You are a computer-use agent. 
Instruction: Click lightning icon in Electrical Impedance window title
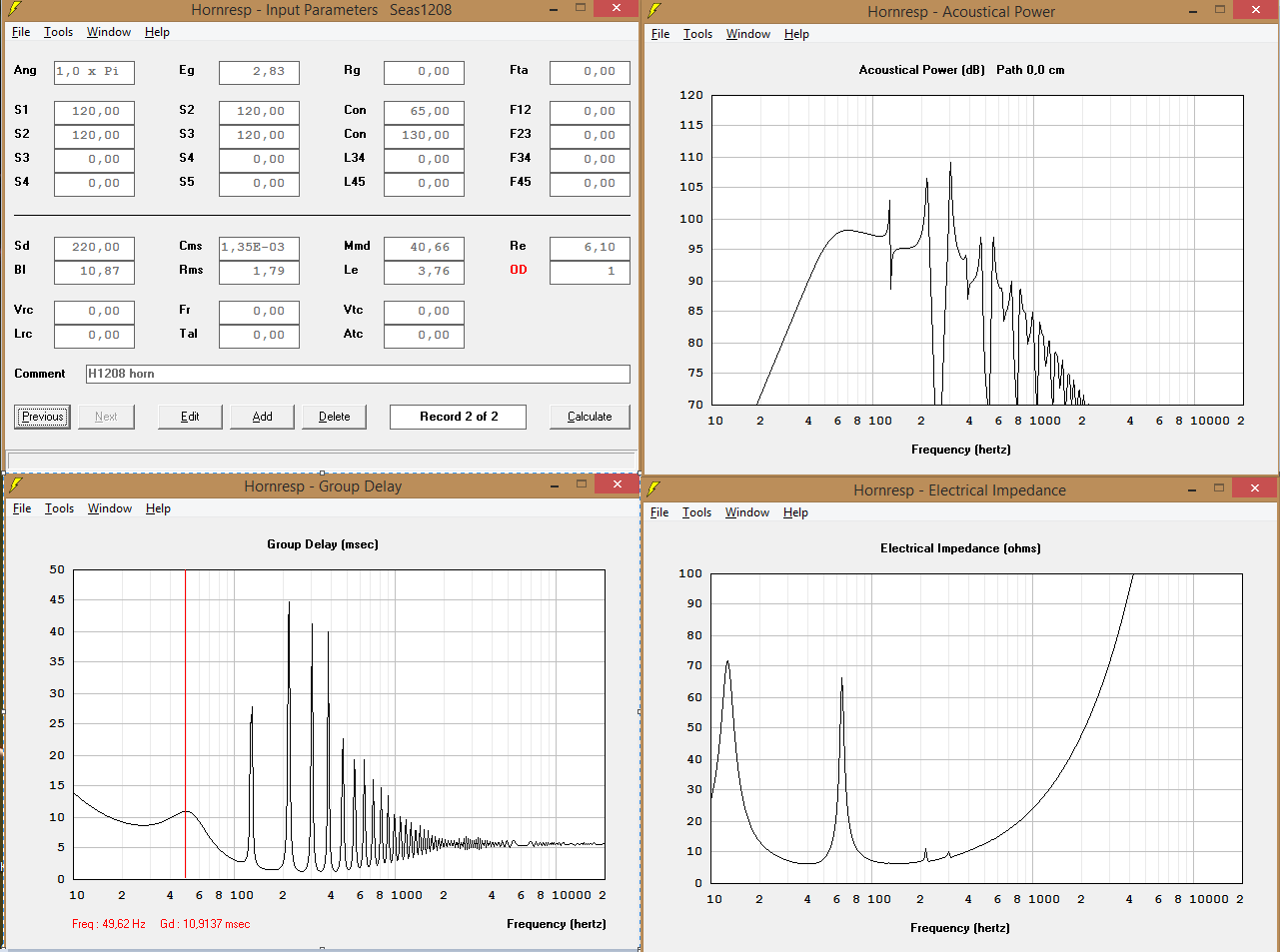(654, 488)
